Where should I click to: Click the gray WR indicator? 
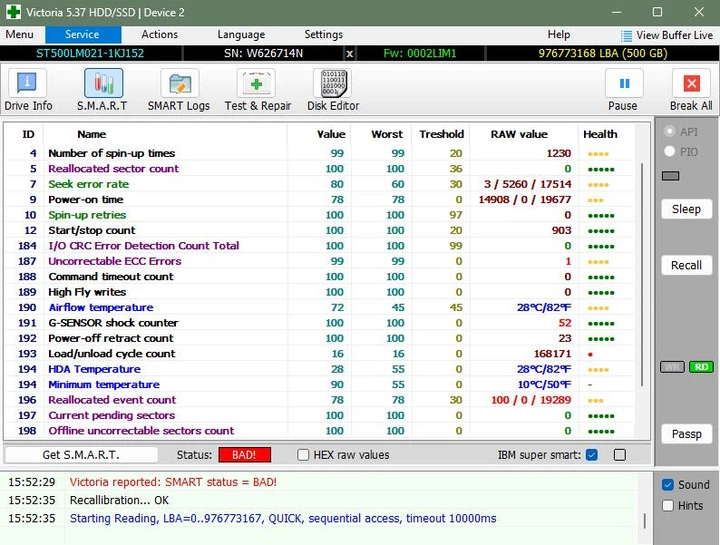672,367
